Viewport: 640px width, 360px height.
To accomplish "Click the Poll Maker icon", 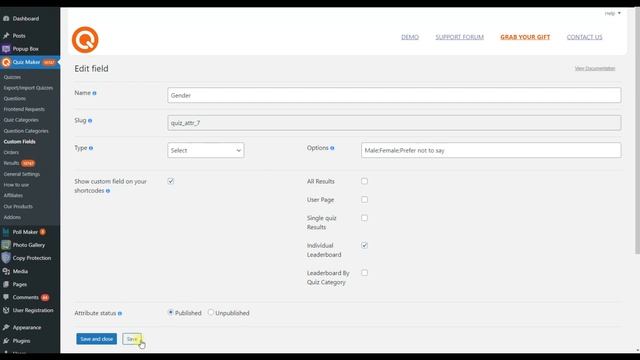I will pos(6,232).
